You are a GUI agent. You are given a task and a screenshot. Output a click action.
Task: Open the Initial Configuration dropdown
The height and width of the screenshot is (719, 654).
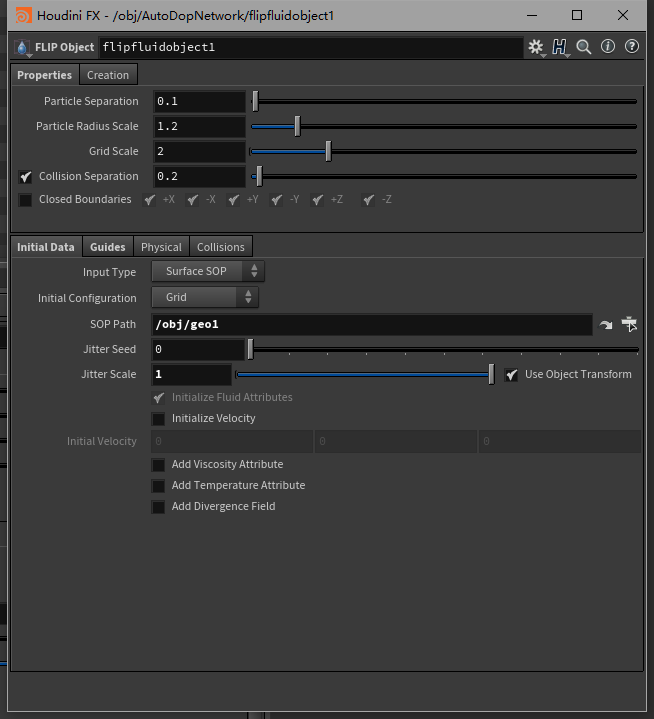[205, 297]
